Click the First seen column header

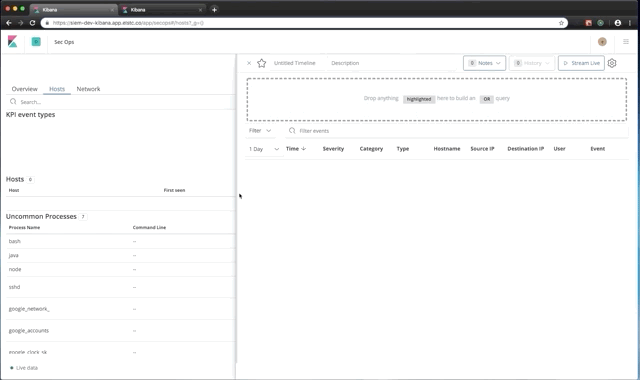[x=174, y=190]
